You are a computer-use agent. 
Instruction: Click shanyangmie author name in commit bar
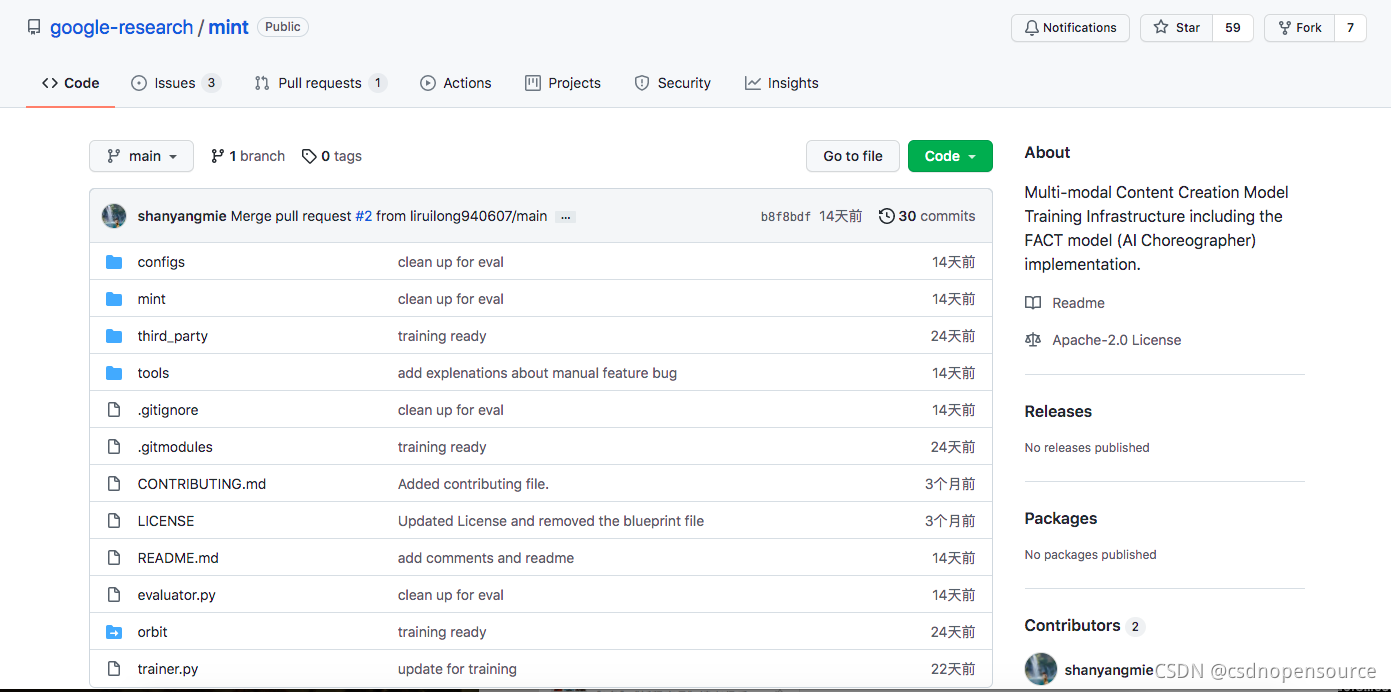(182, 216)
